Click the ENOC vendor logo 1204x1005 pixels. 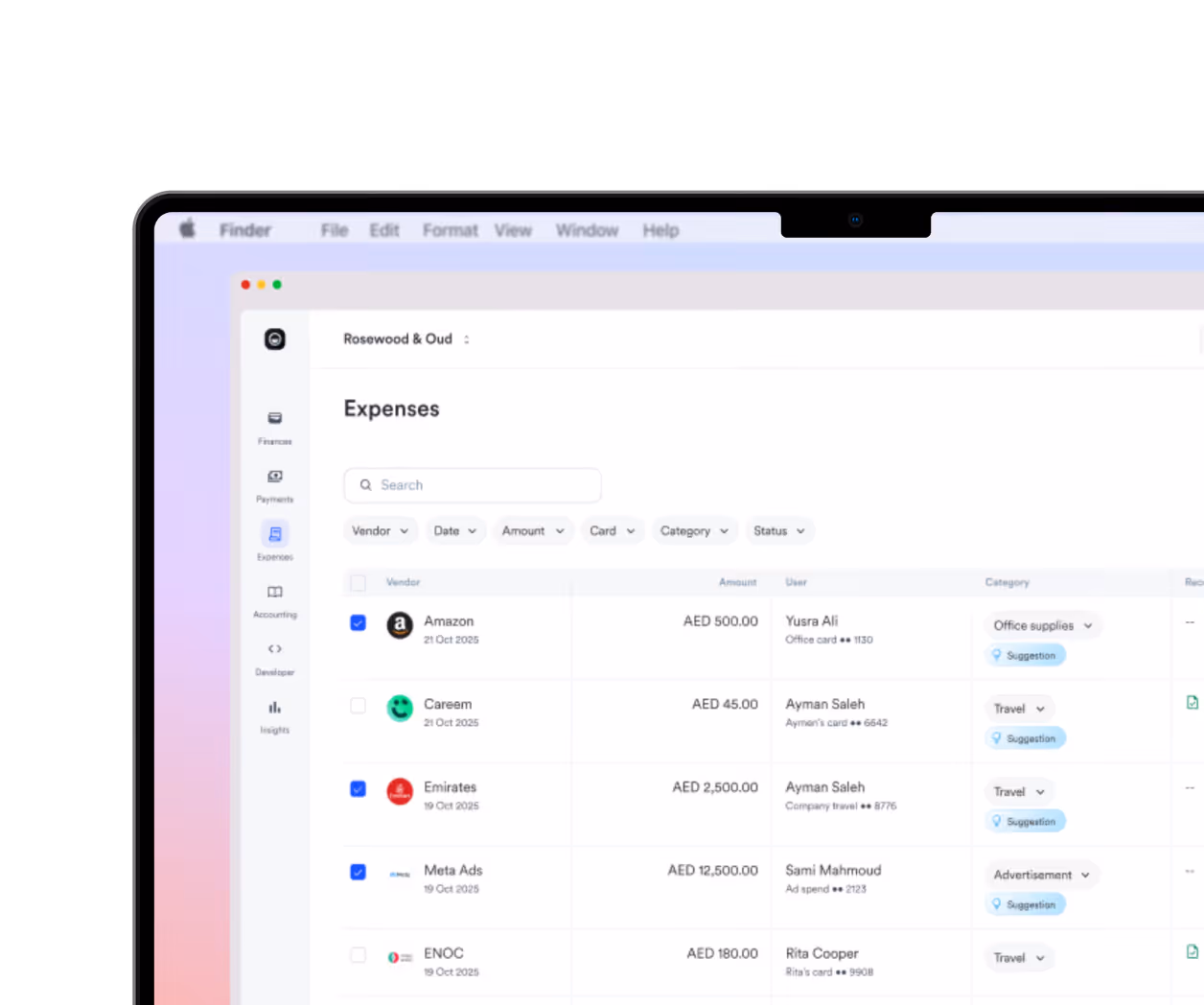[x=400, y=958]
